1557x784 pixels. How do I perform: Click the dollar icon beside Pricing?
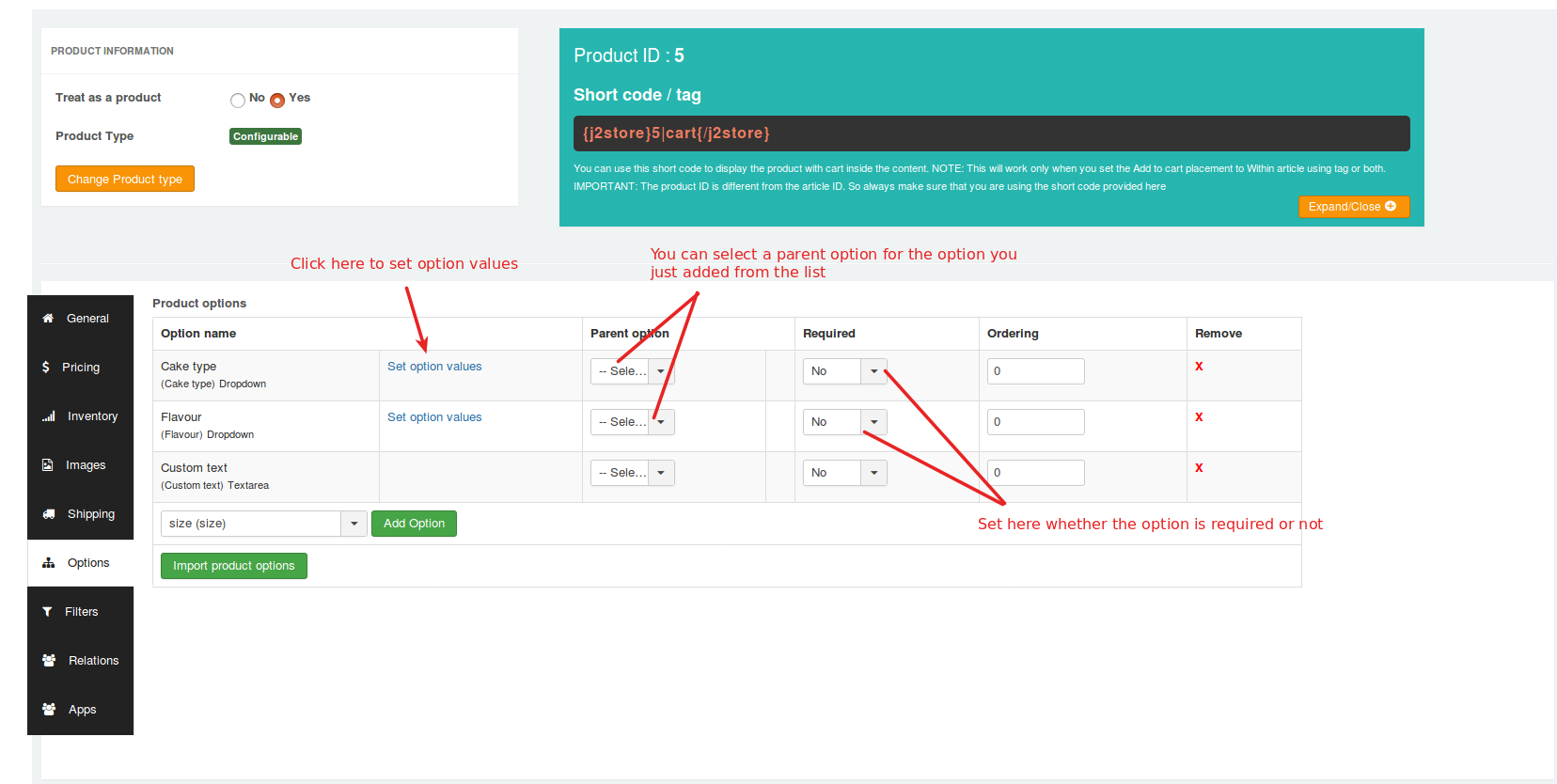point(46,368)
